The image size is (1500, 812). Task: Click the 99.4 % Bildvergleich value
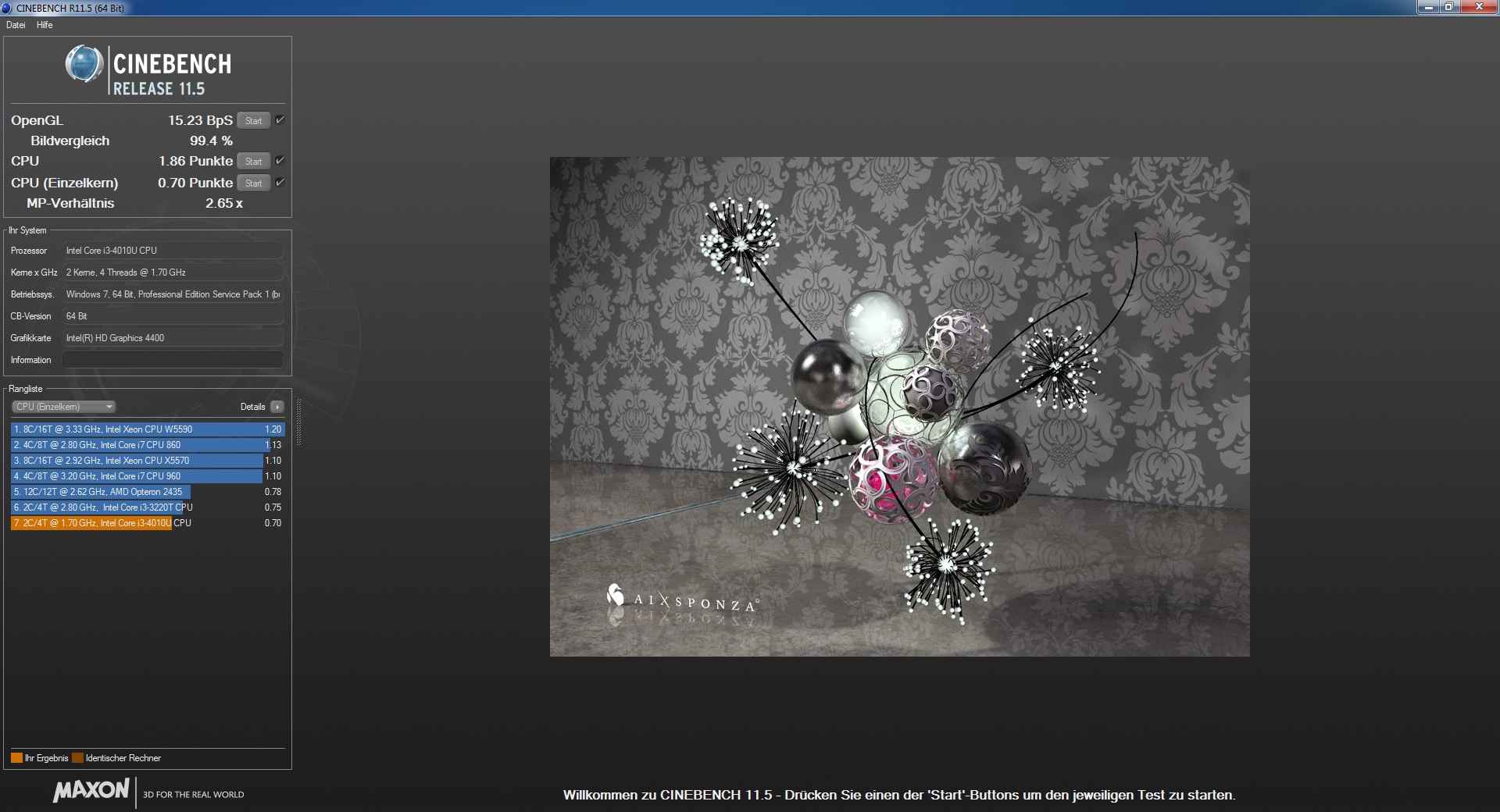coord(211,141)
